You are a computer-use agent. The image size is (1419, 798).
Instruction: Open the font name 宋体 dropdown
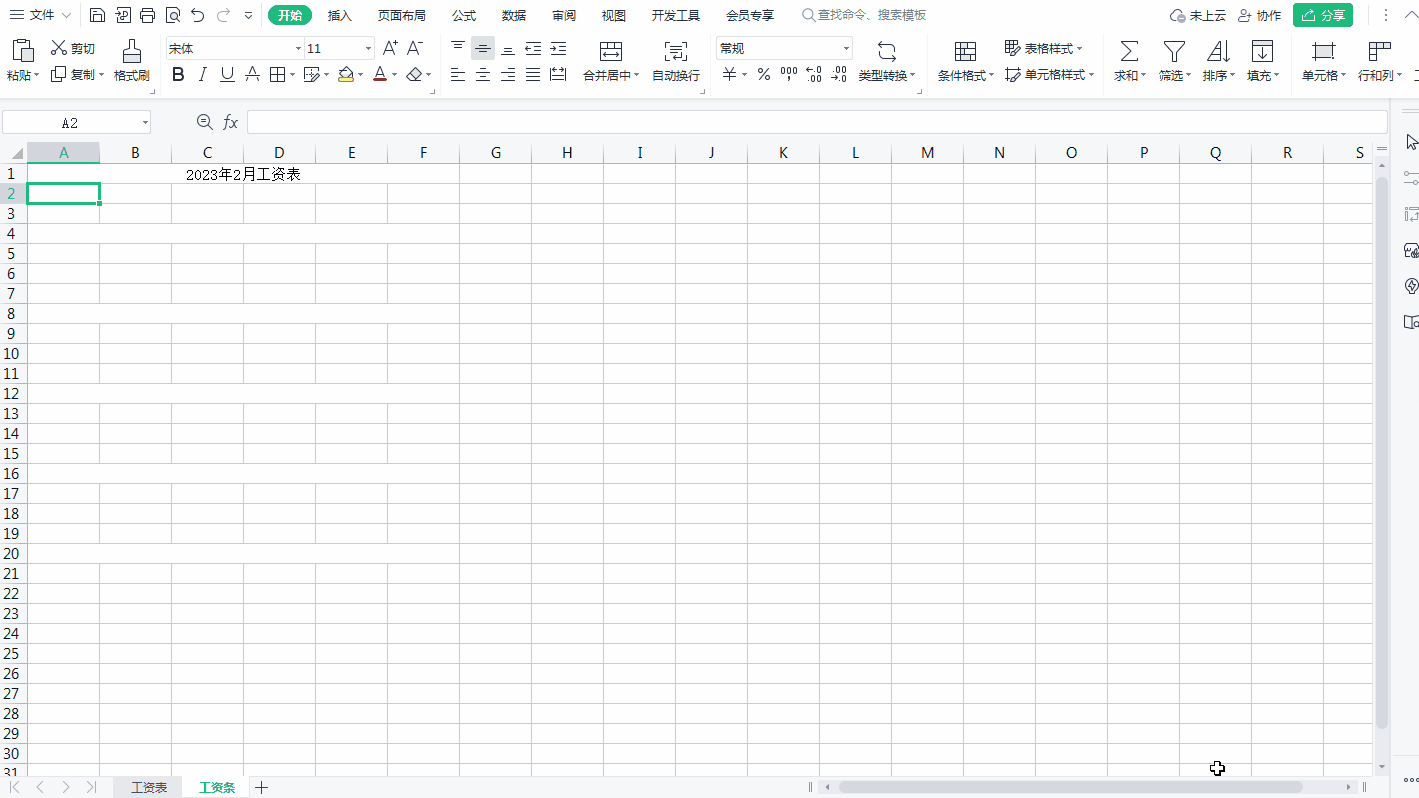click(x=298, y=48)
